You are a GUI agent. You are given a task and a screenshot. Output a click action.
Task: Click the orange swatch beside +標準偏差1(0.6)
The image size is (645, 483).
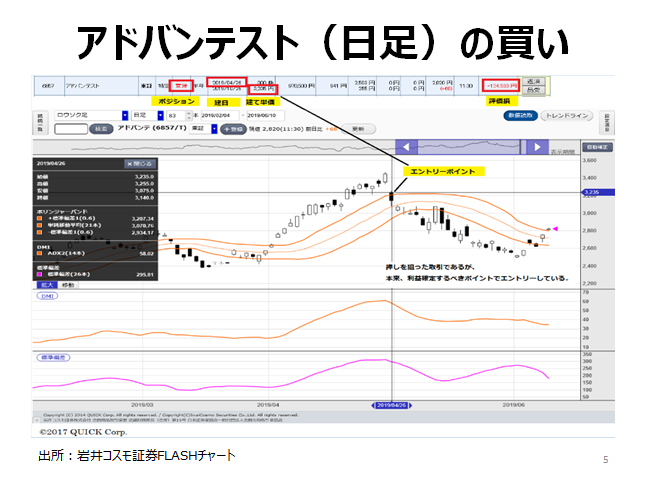click(x=39, y=218)
